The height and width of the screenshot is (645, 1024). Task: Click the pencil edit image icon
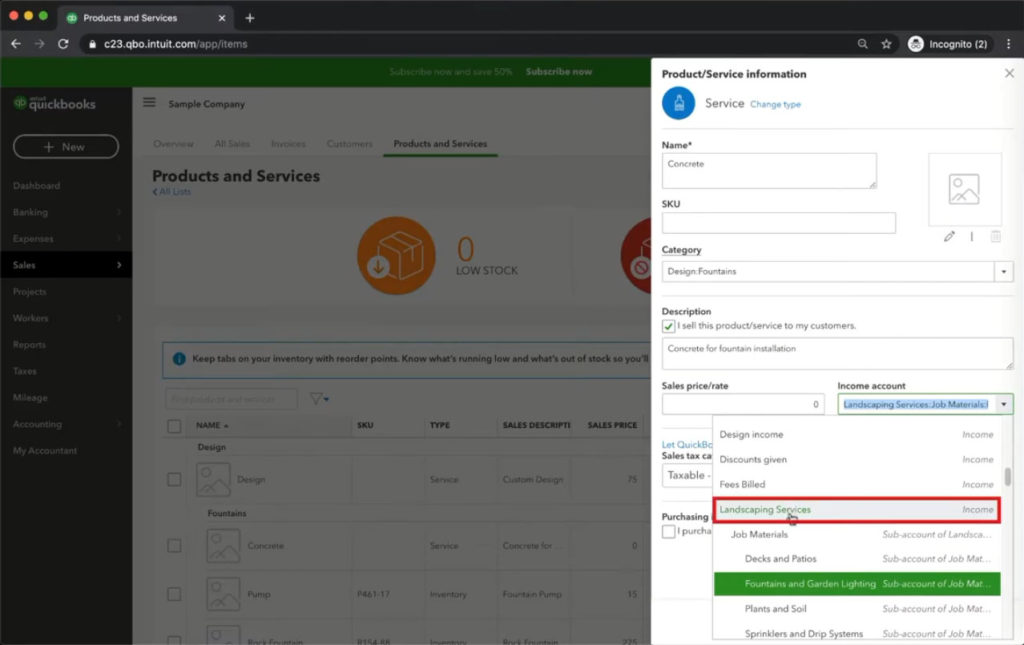(x=949, y=236)
